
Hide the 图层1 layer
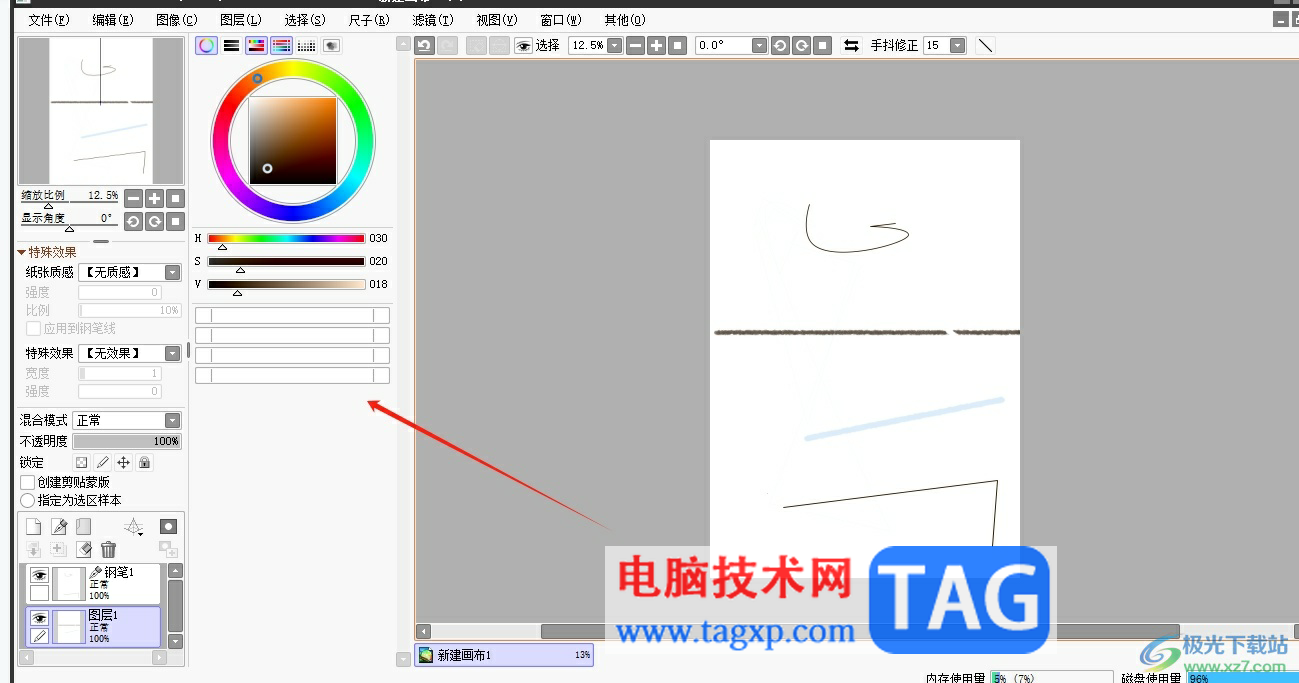(39, 618)
